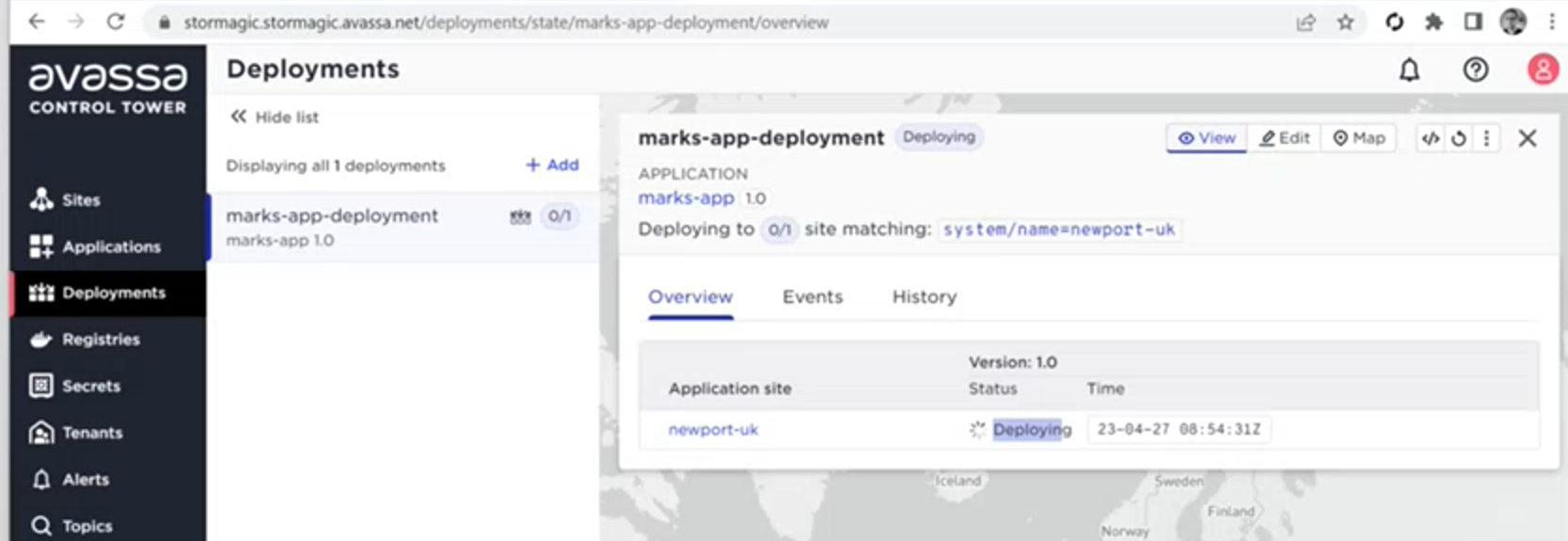Viewport: 1568px width, 541px height.
Task: Open deployment more options menu
Action: pyautogui.click(x=1486, y=138)
